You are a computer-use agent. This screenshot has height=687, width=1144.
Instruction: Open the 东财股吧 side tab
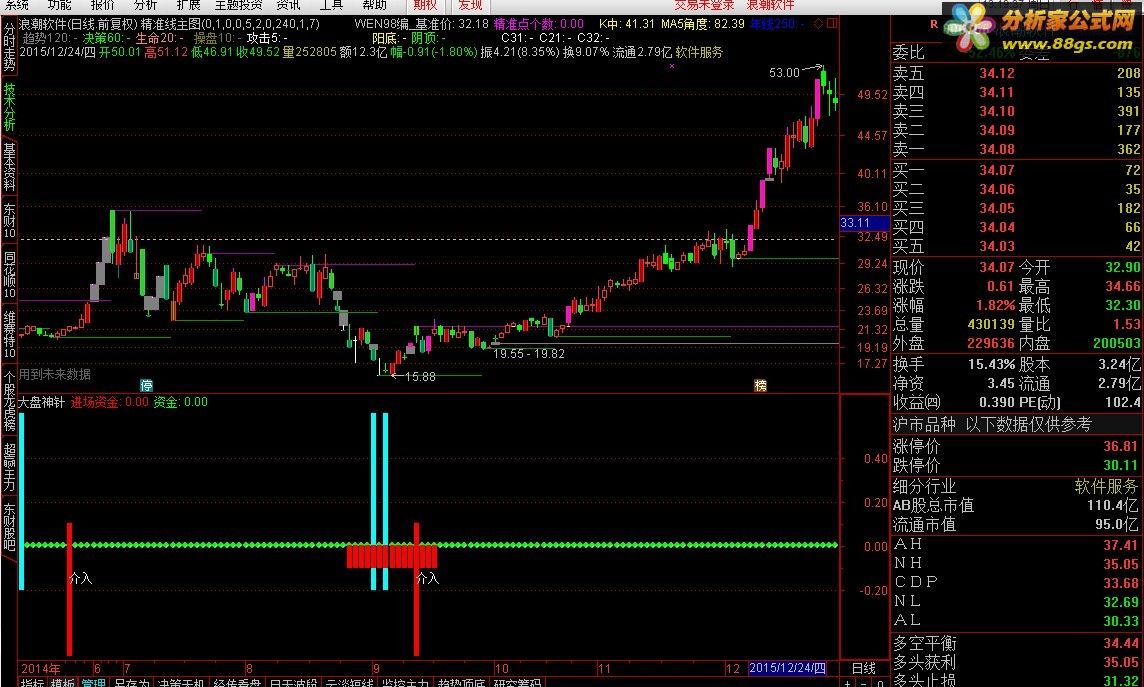pyautogui.click(x=9, y=526)
